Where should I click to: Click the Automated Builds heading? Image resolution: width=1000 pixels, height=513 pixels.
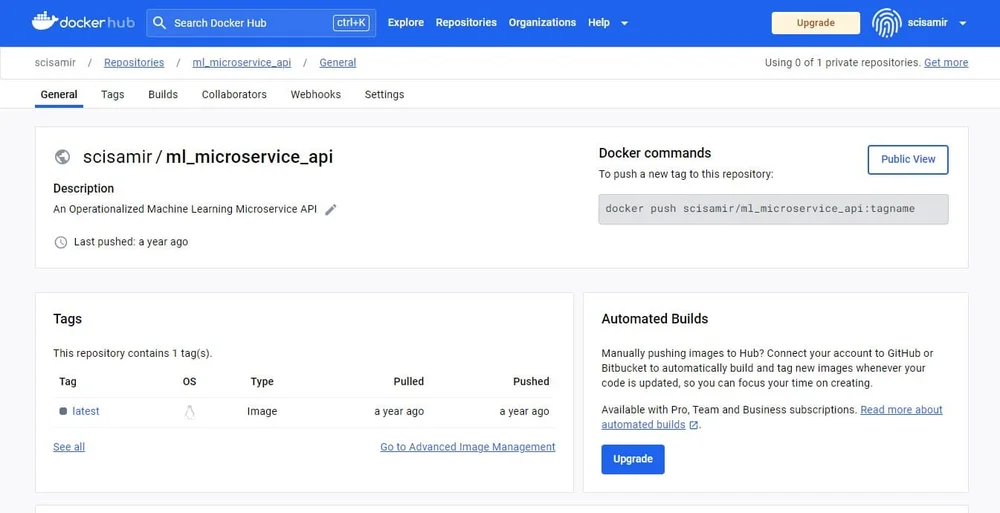point(655,319)
